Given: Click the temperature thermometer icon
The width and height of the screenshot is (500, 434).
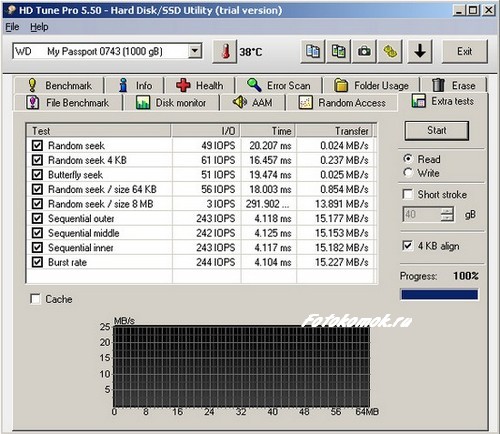Looking at the screenshot, I should pyautogui.click(x=225, y=51).
